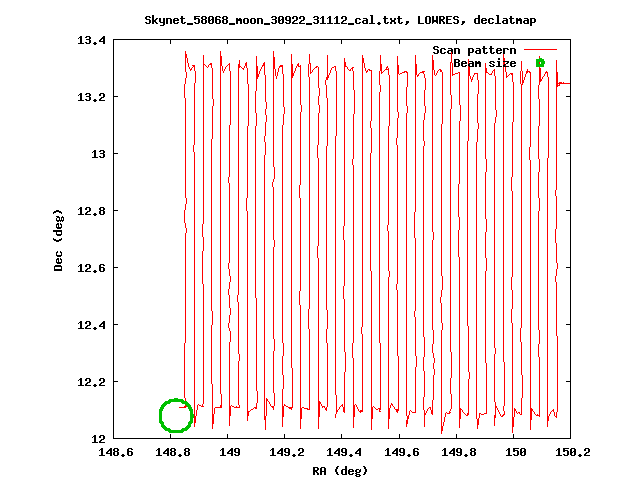This screenshot has width=640, height=480.
Task: Click the 149.8 tick label on RA axis
Action: click(x=457, y=453)
